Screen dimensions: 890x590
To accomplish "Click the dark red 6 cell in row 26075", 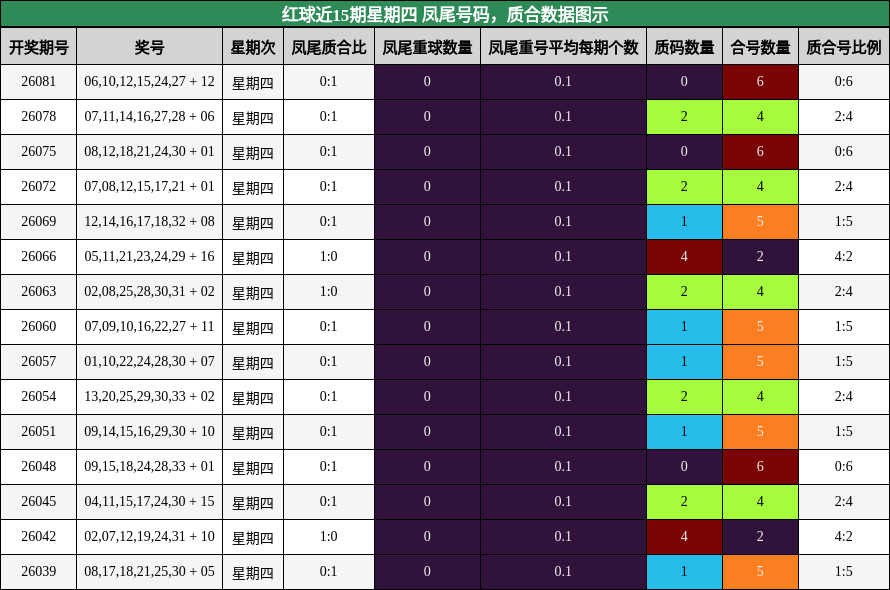I will tap(760, 152).
